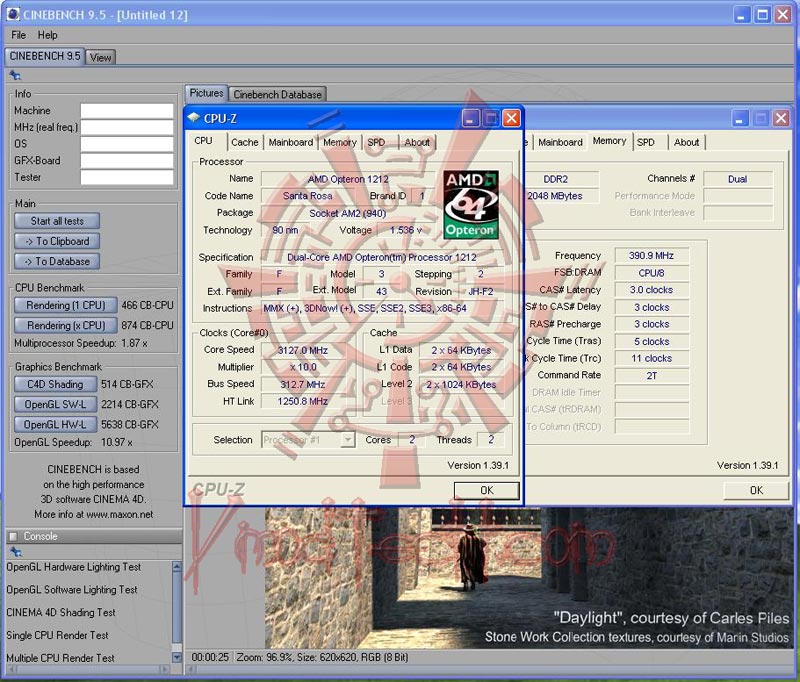Click the pin icon below the CINEBENCH 9.5 tab
This screenshot has height=682, width=800.
[15, 76]
